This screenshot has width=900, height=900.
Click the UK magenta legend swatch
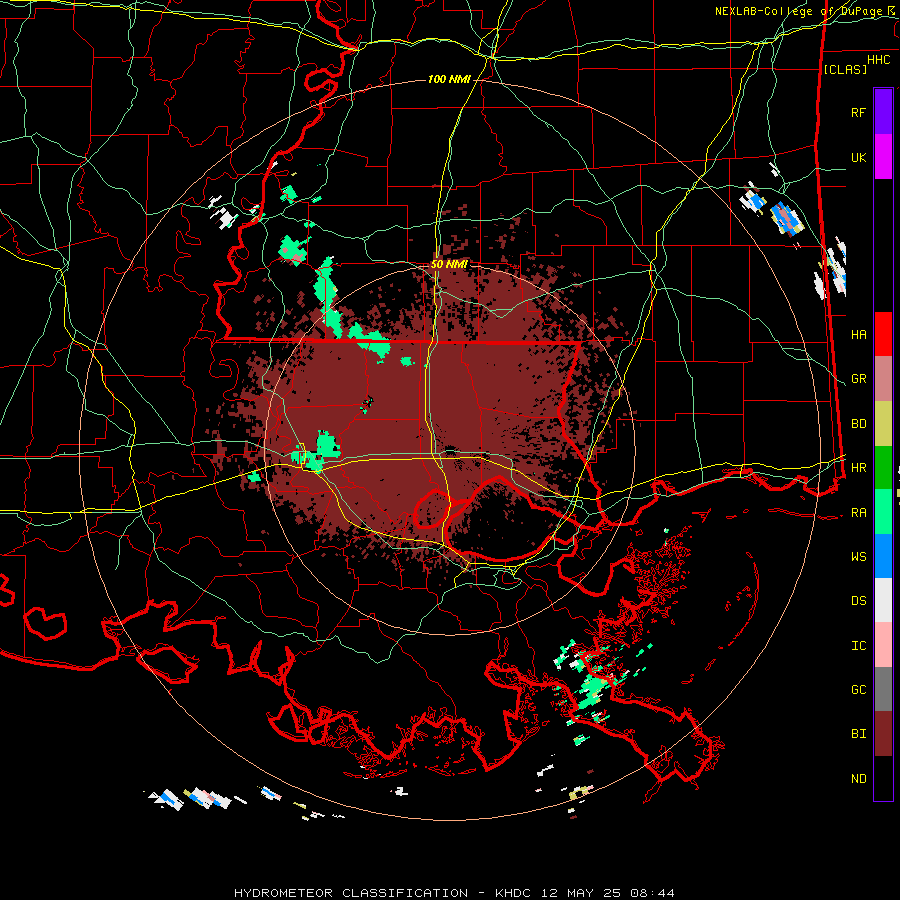pyautogui.click(x=883, y=157)
